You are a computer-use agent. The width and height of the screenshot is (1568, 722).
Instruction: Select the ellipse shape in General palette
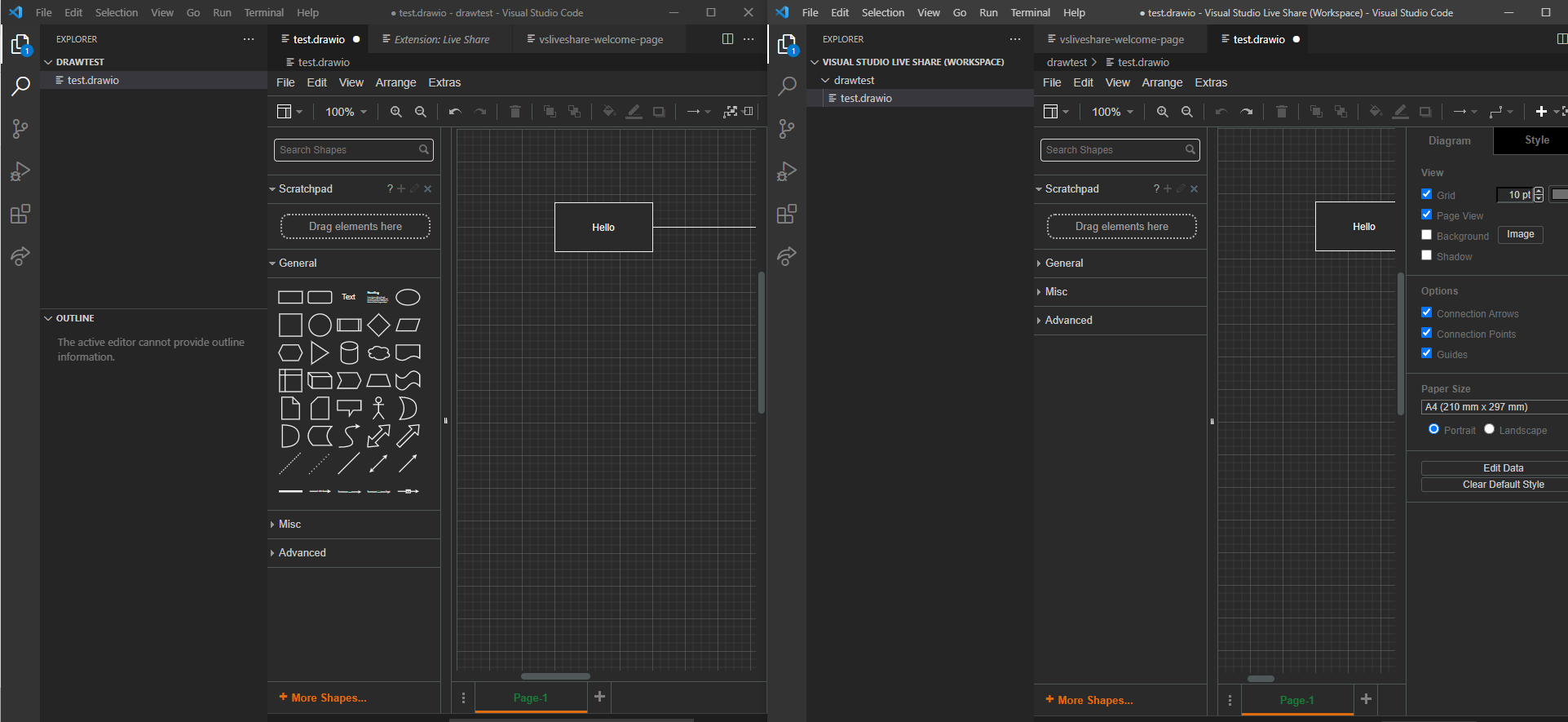[x=408, y=297]
